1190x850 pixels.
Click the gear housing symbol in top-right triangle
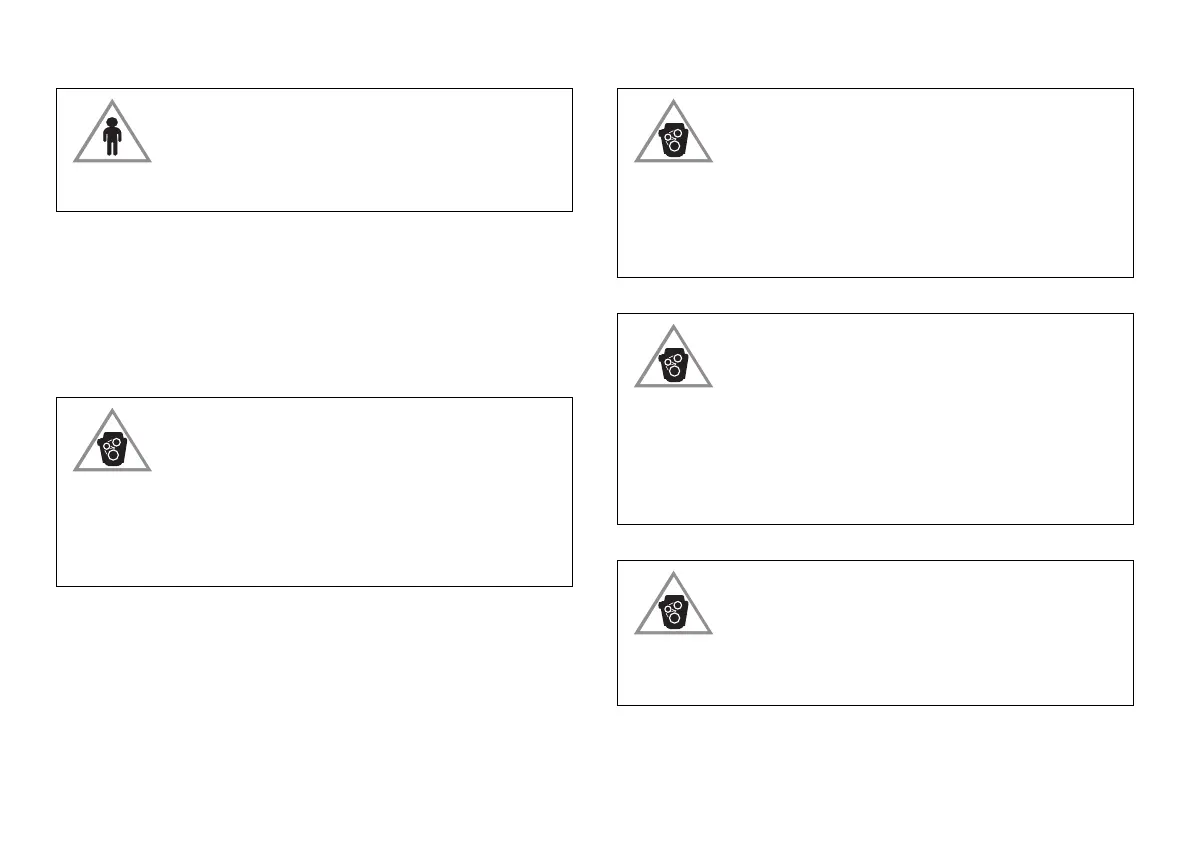coord(673,140)
